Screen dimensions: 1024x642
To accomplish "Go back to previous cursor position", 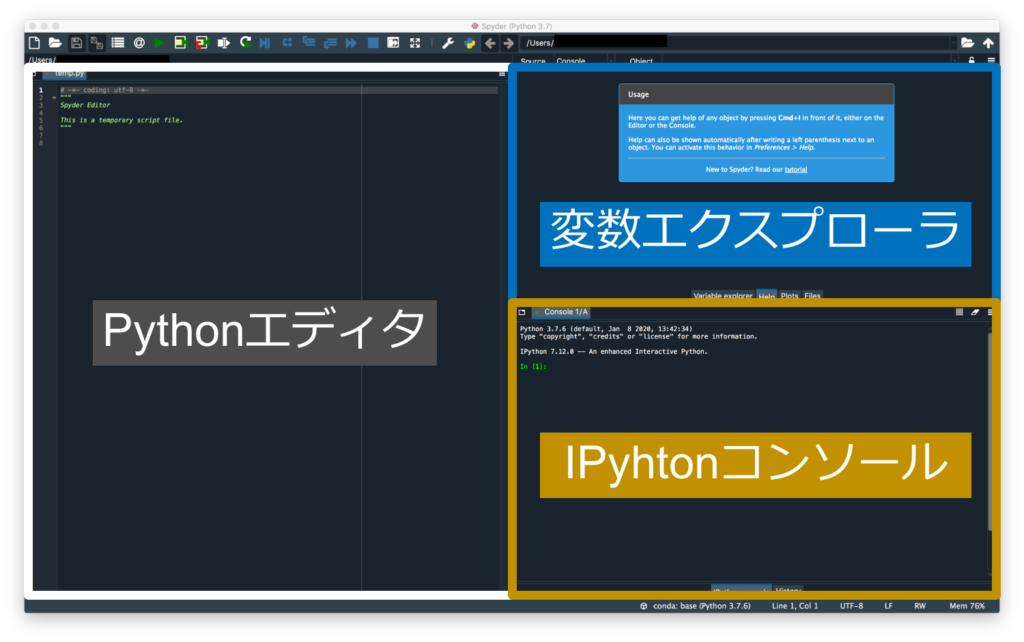I will 490,44.
